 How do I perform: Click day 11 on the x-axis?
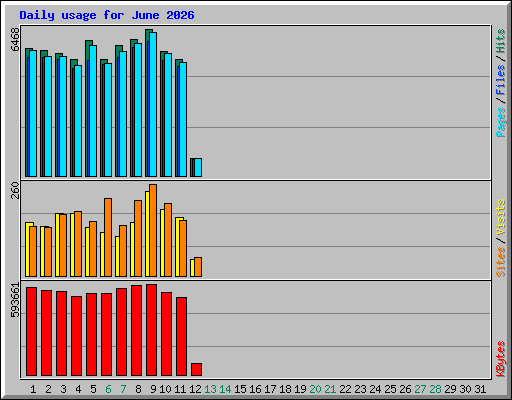coord(180,389)
